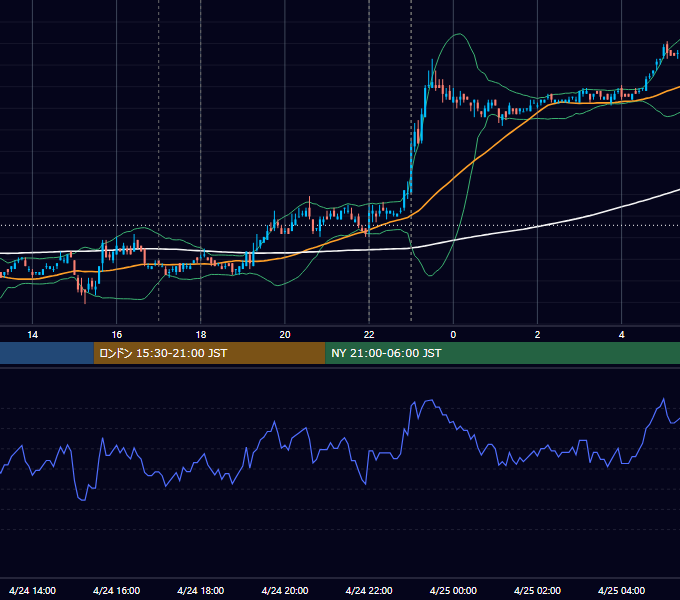Click the 0 hour axis label

453,335
